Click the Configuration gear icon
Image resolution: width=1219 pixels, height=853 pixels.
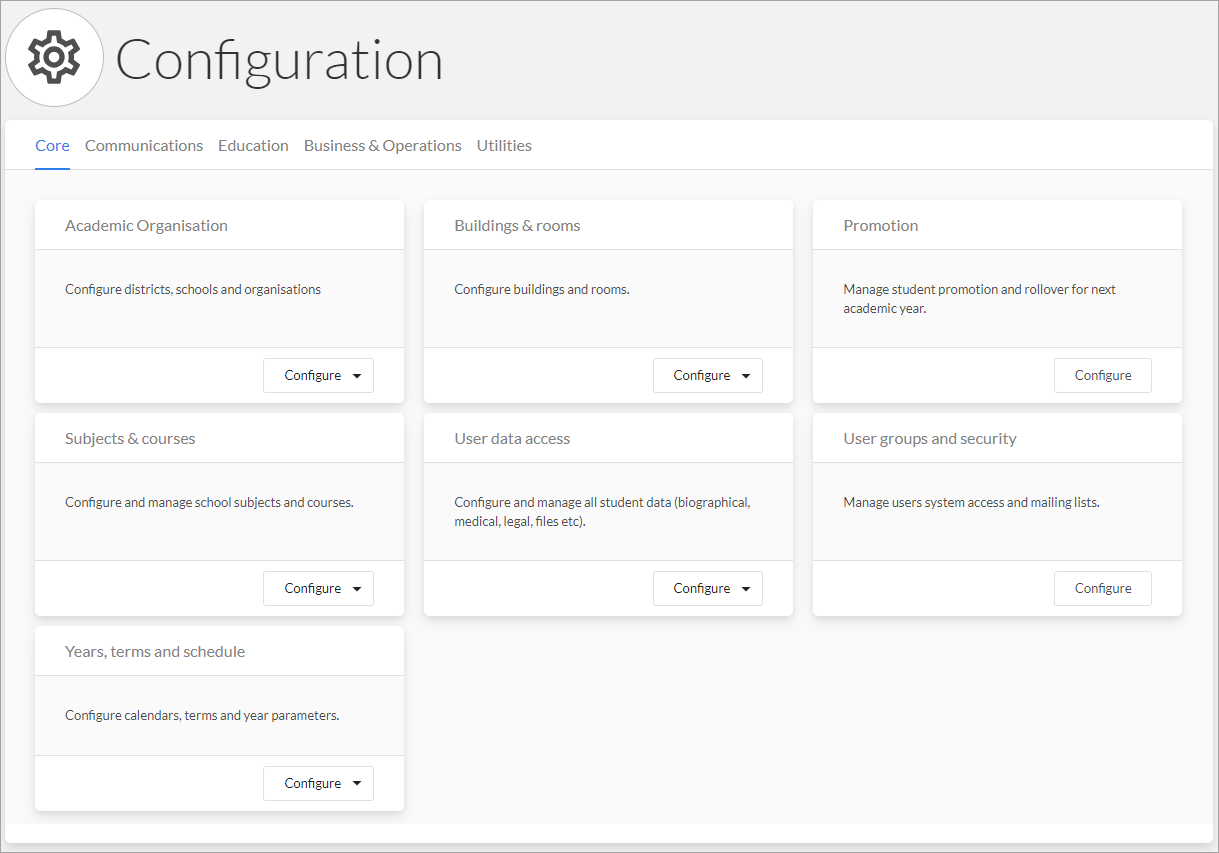(54, 57)
